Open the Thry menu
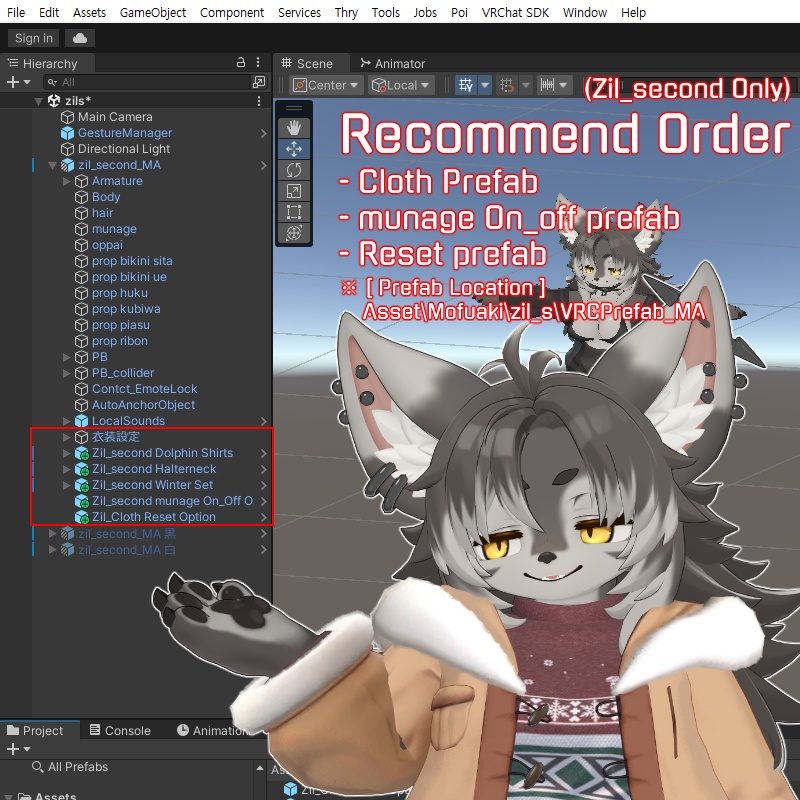 point(346,12)
